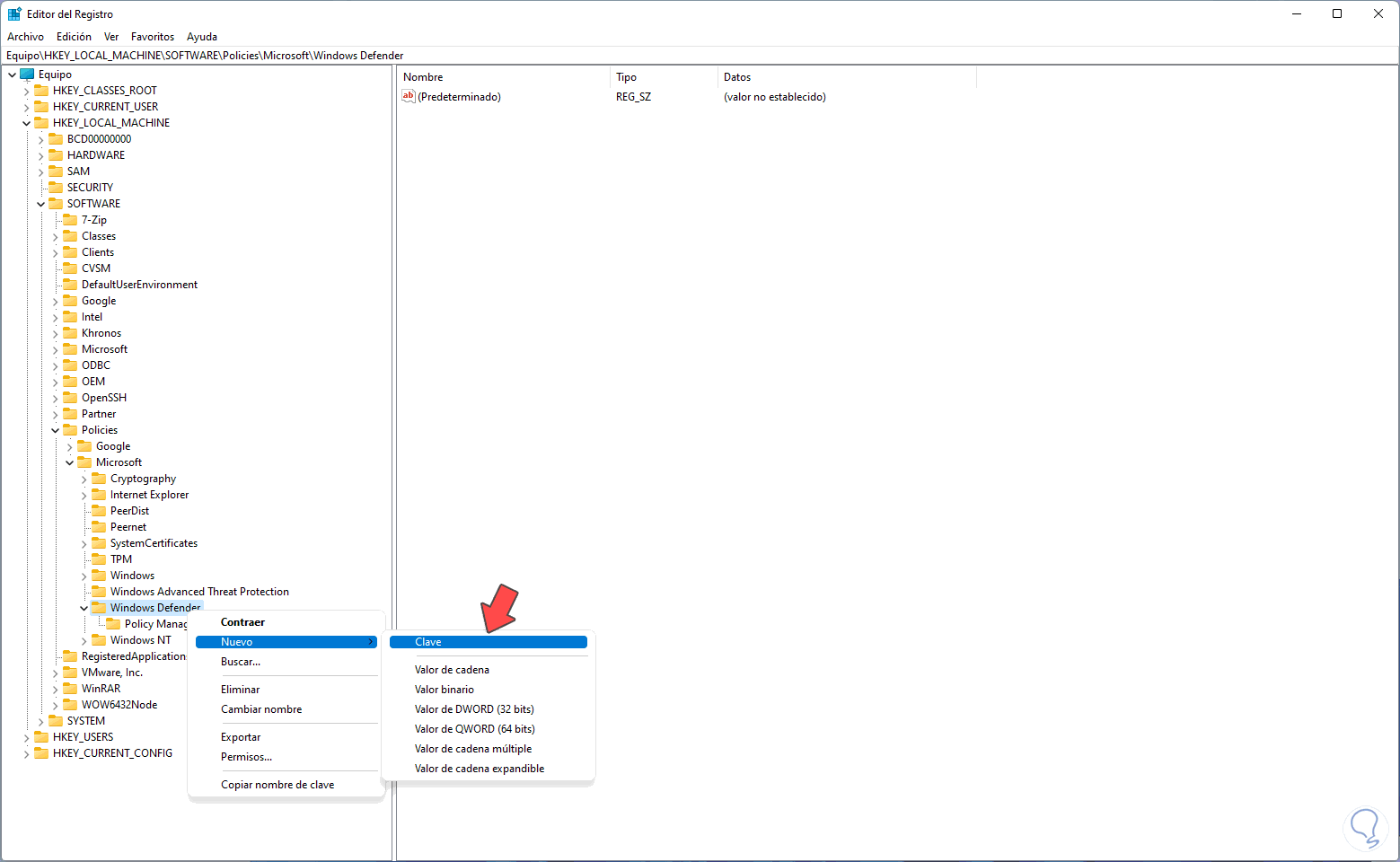
Task: Click the registry path address bar
Action: [700, 56]
